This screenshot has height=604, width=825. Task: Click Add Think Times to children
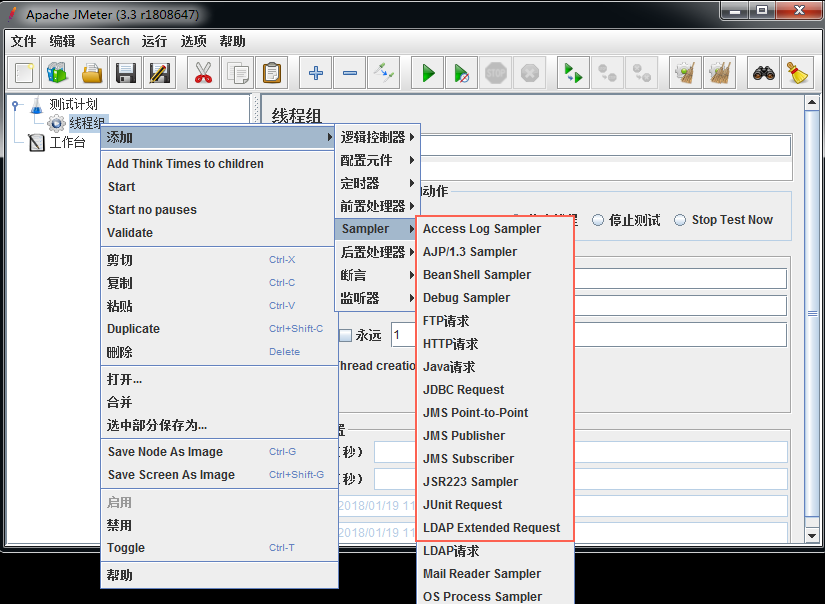click(185, 164)
